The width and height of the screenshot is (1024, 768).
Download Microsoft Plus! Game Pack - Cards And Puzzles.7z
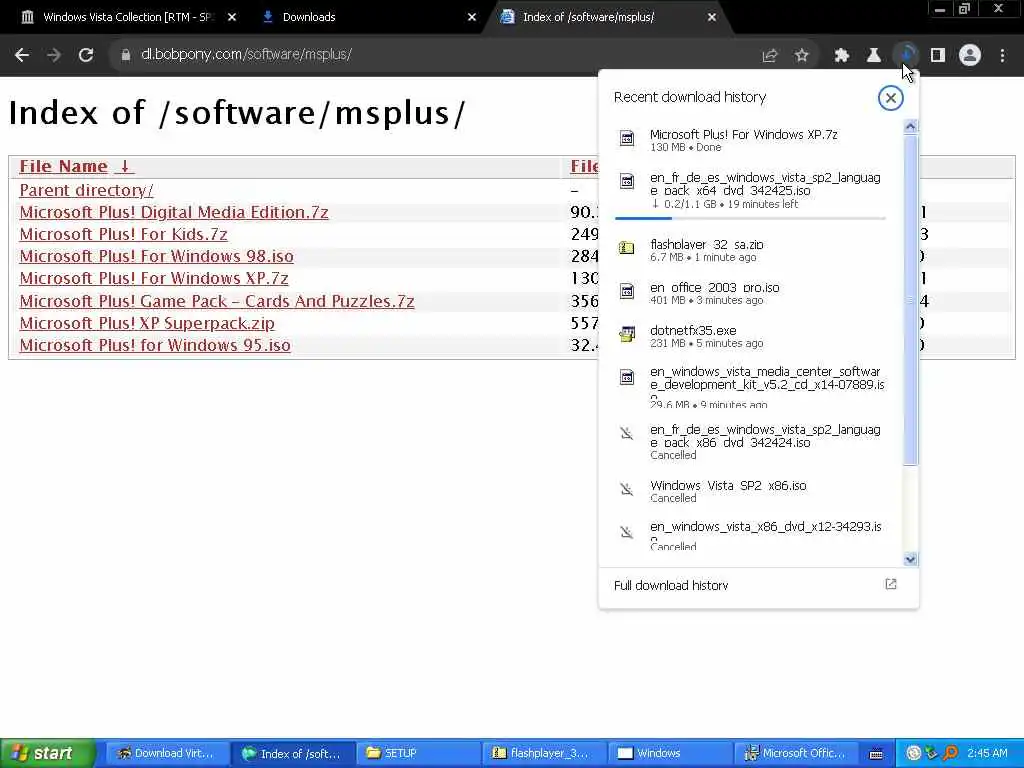click(x=217, y=301)
